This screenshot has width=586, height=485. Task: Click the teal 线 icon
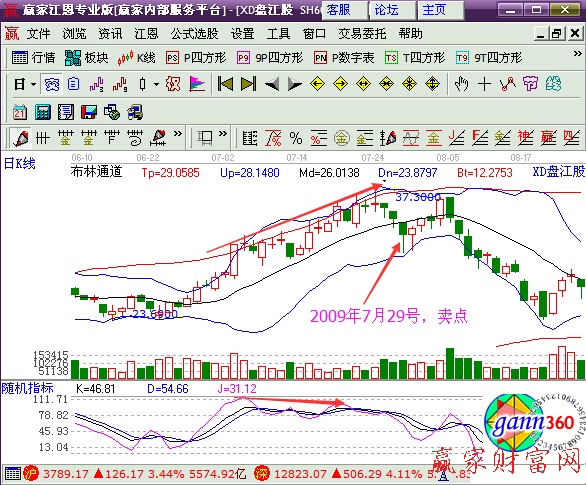pyautogui.click(x=553, y=84)
